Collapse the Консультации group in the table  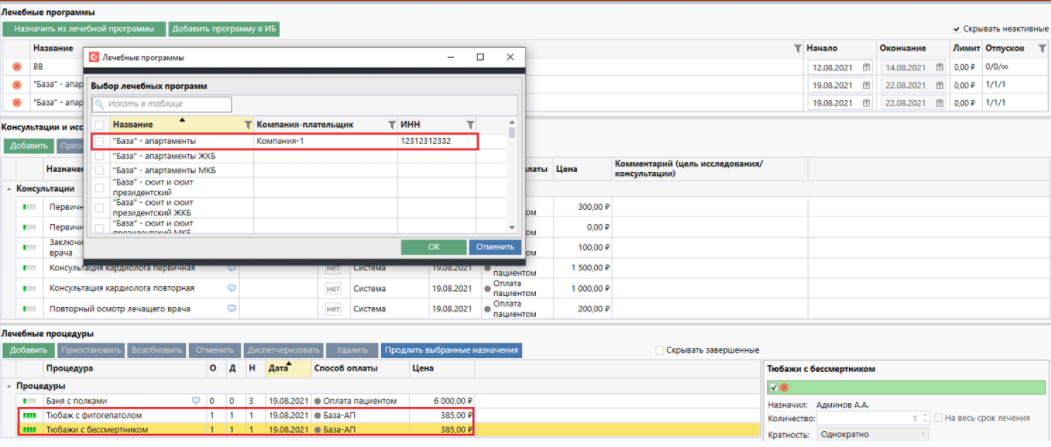[9, 188]
